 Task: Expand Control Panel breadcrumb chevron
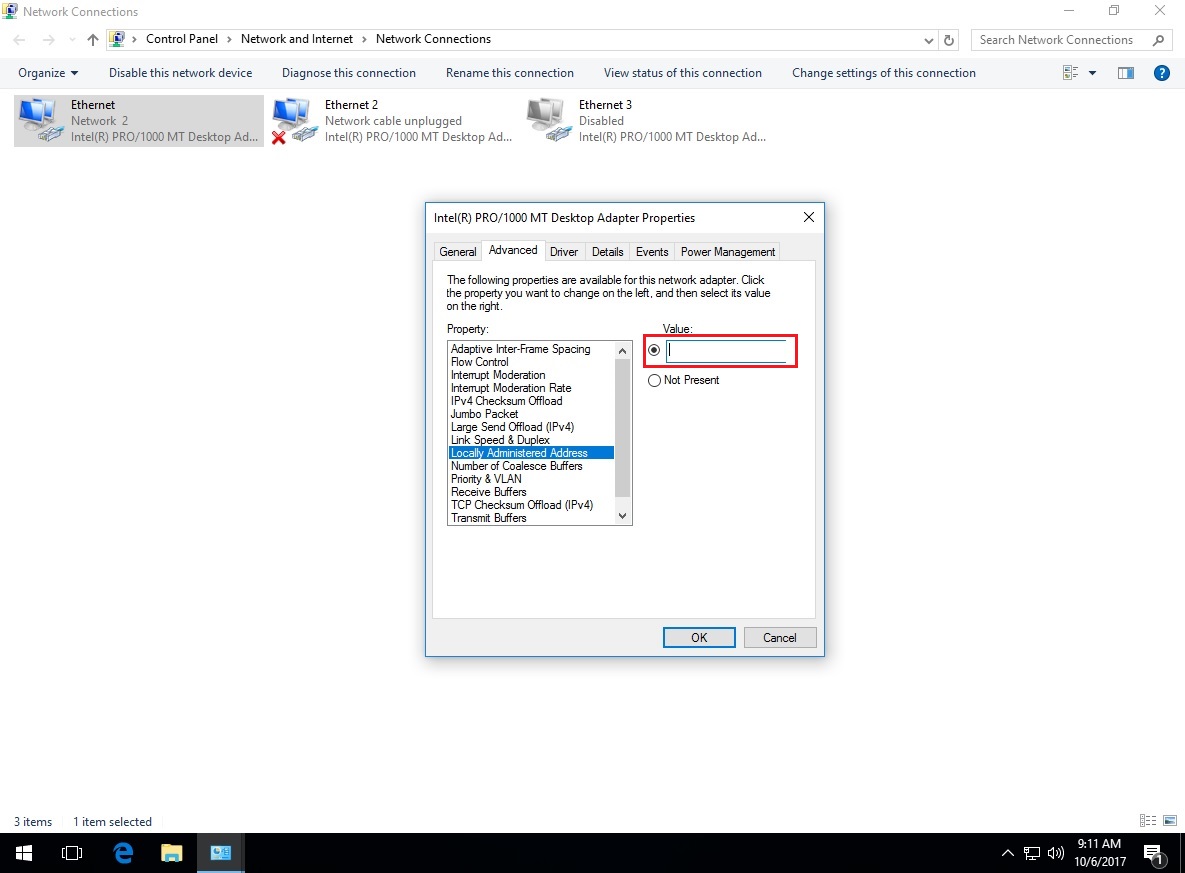pos(229,39)
